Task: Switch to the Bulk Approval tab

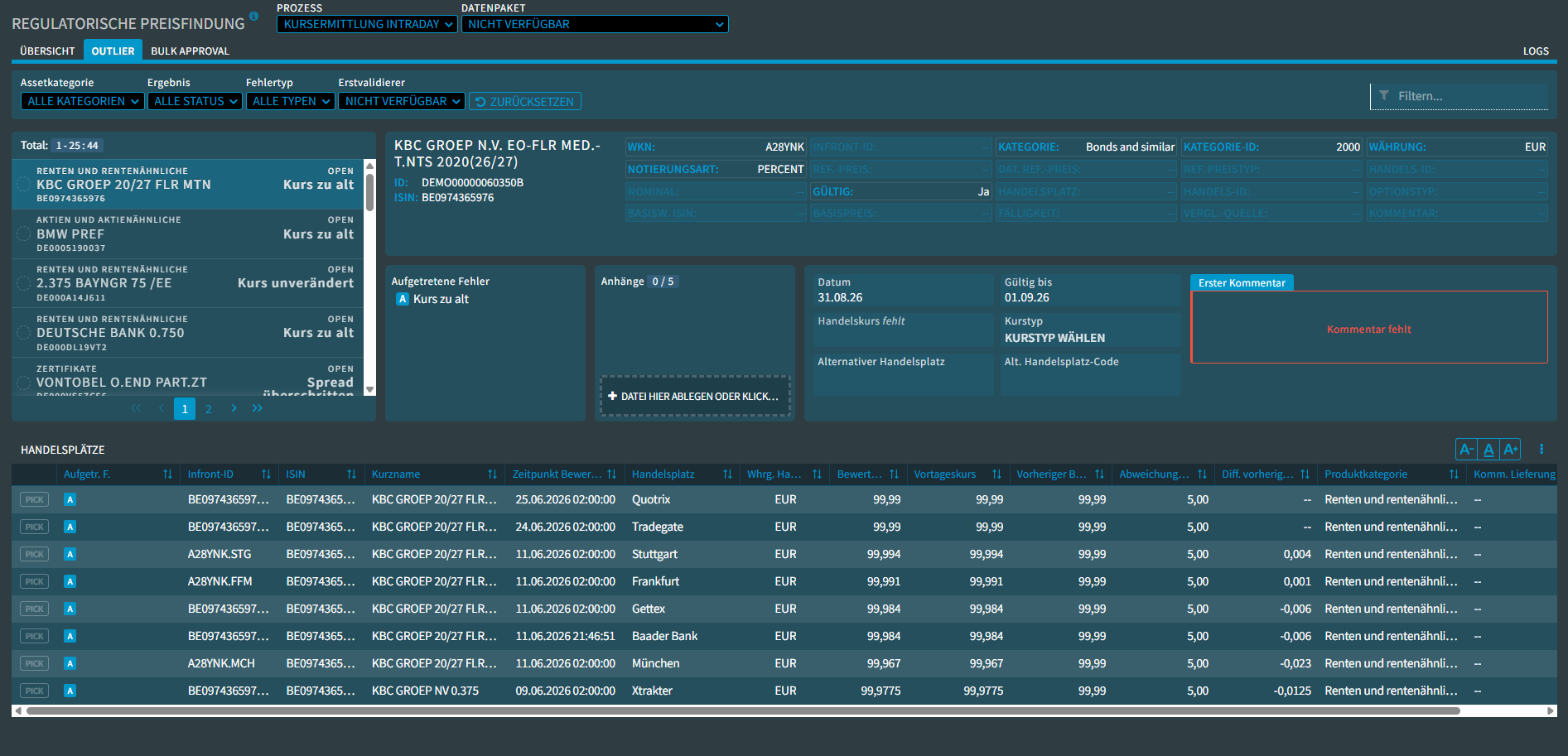Action: point(190,51)
